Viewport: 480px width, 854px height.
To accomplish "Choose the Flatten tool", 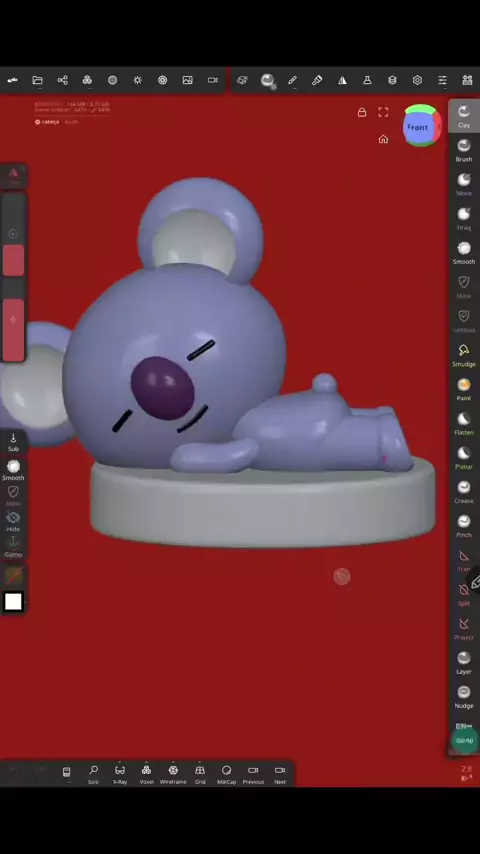I will 464,423.
